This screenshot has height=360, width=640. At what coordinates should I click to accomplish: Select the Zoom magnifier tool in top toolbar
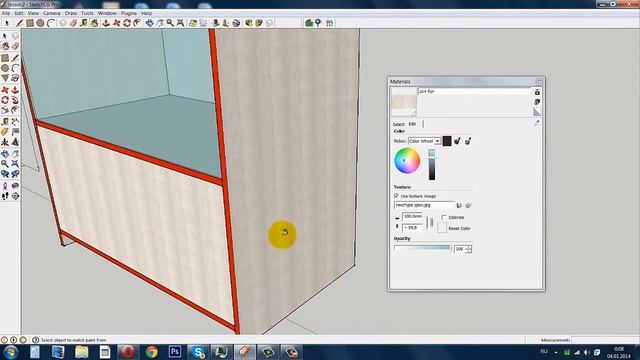click(170, 23)
